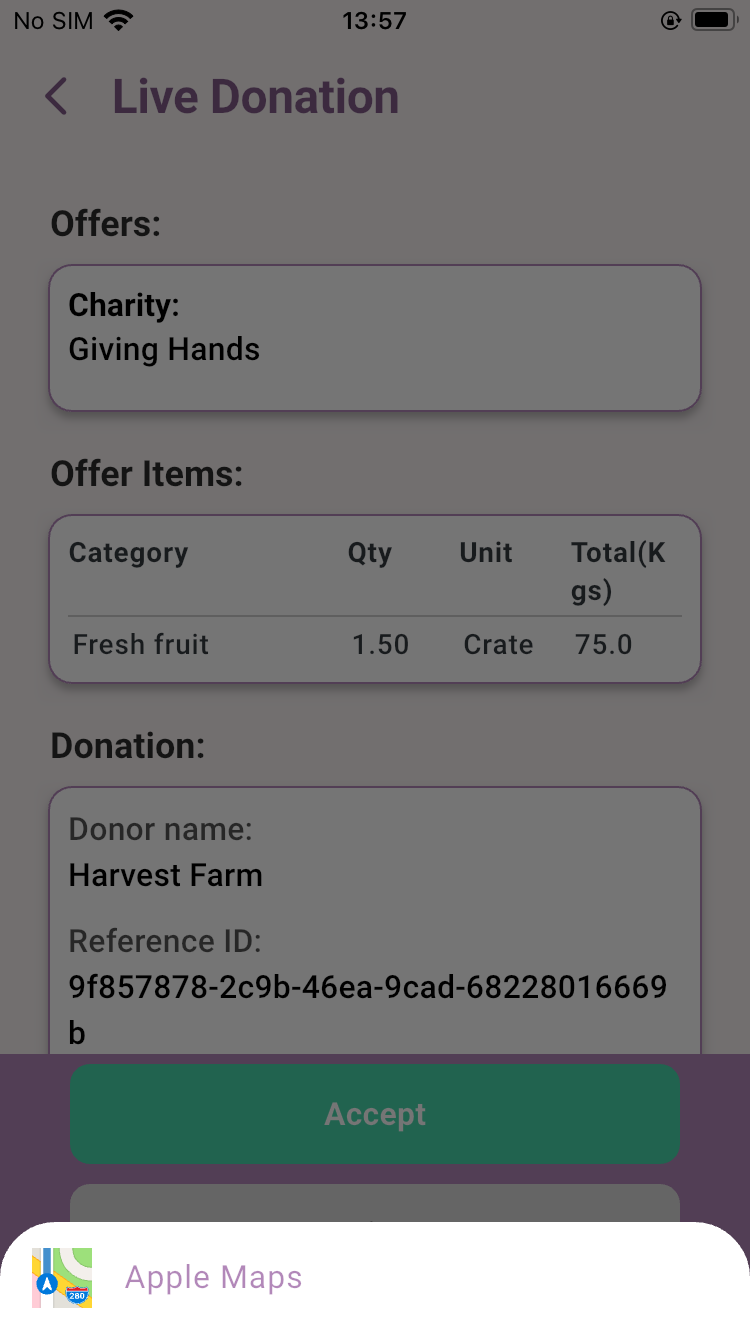
Task: Select the Harvest Farm donor name
Action: coord(165,875)
